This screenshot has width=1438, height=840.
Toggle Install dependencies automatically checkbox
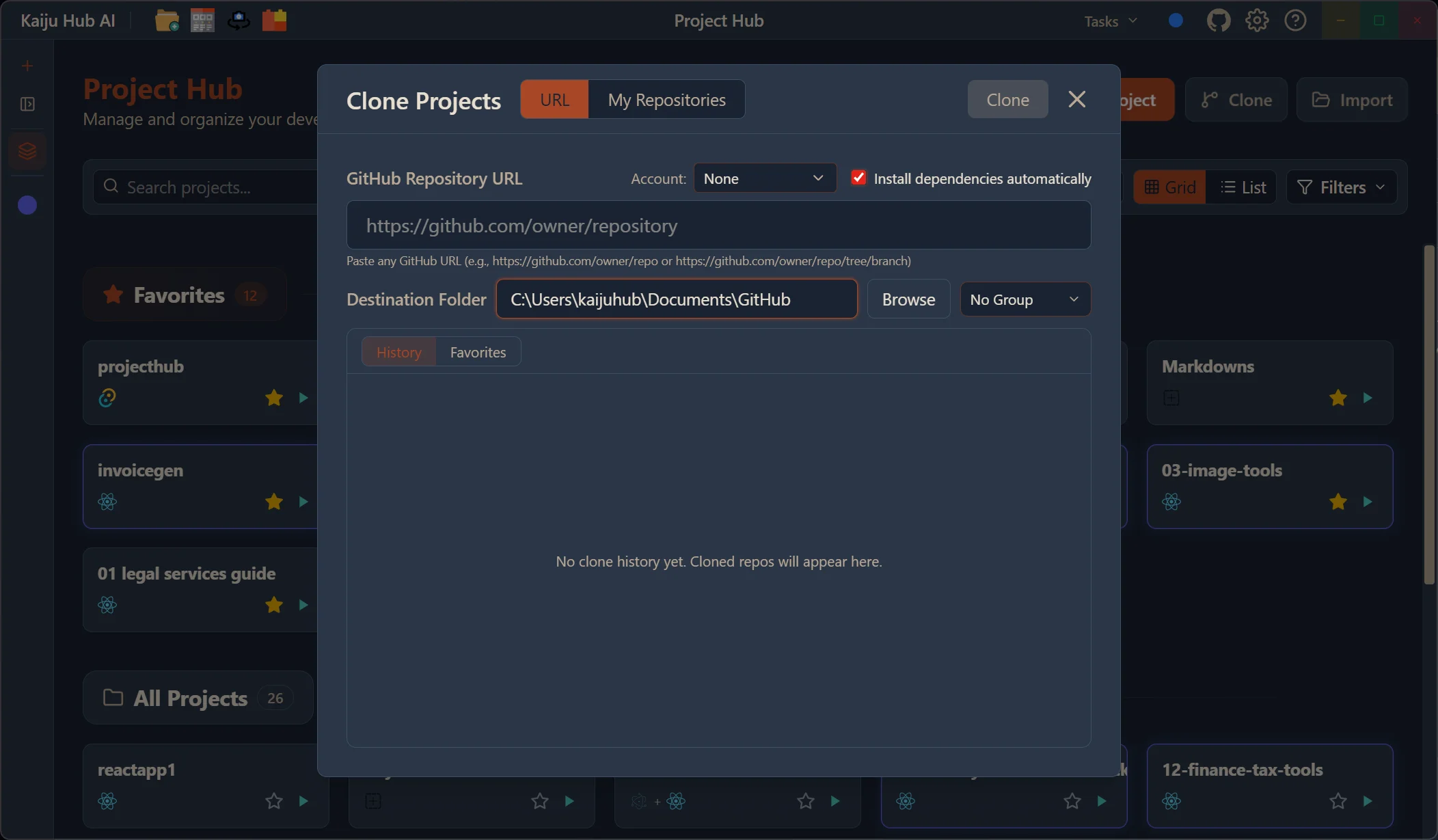coord(858,178)
